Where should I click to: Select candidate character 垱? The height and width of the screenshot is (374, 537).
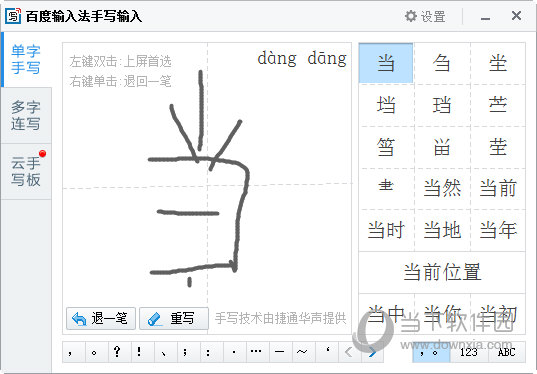[386, 105]
